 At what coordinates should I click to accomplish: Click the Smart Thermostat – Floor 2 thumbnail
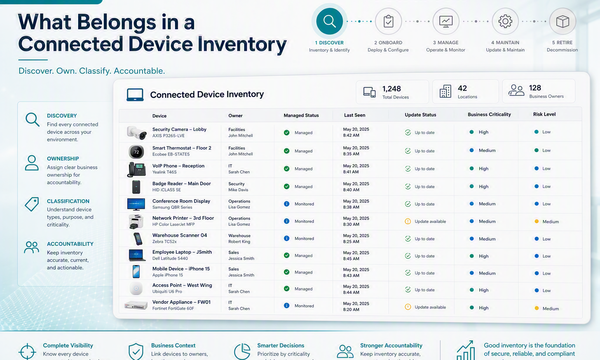[136, 151]
